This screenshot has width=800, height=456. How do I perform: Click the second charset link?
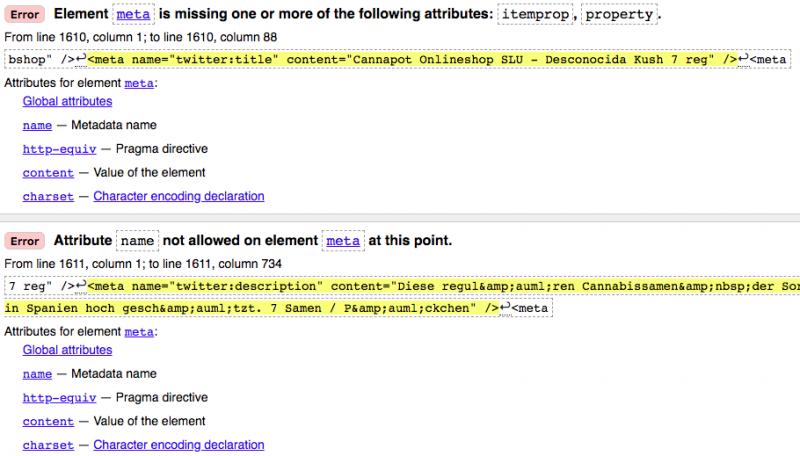[x=48, y=445]
